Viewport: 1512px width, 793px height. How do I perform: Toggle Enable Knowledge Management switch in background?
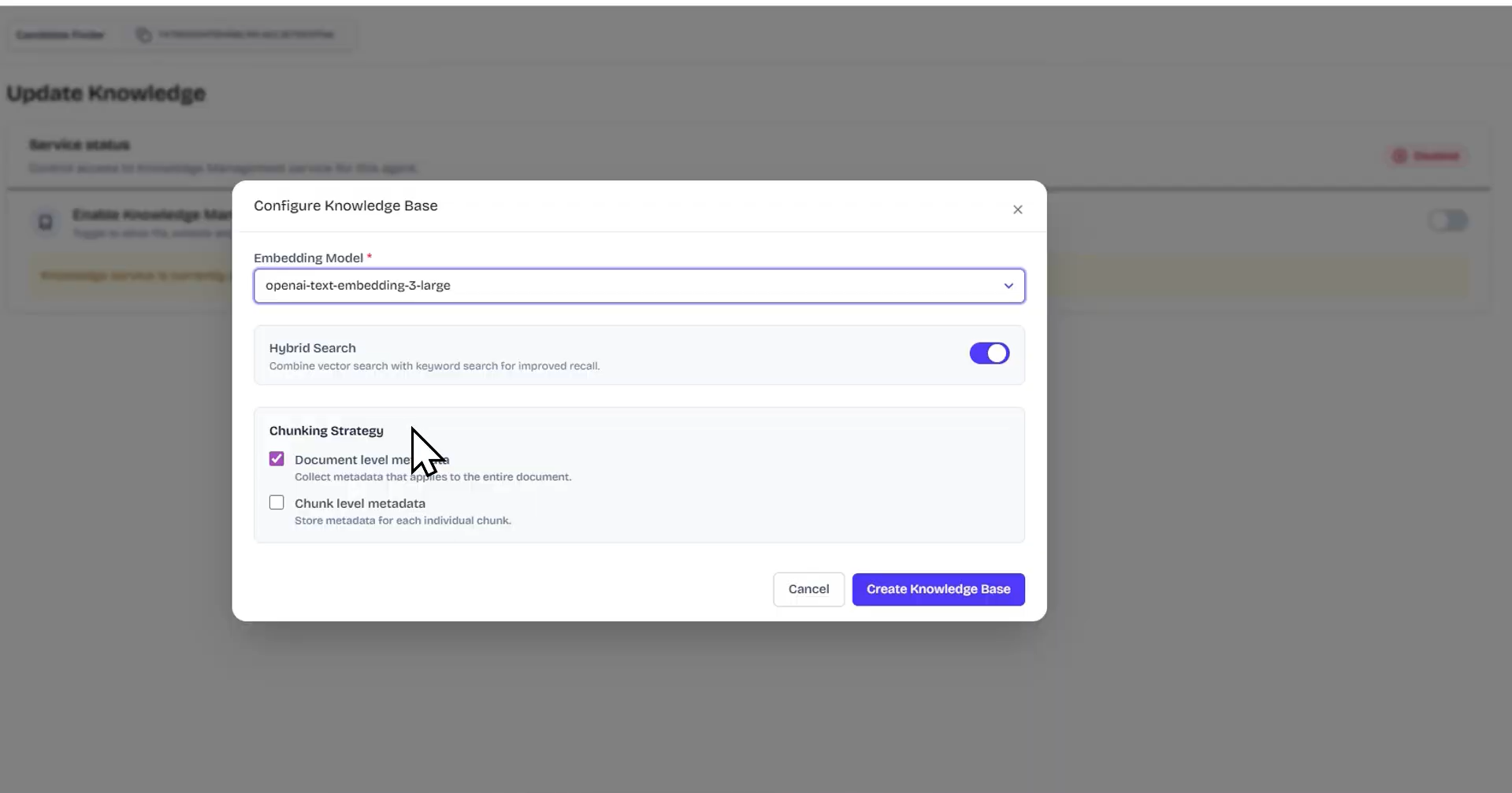click(1448, 220)
